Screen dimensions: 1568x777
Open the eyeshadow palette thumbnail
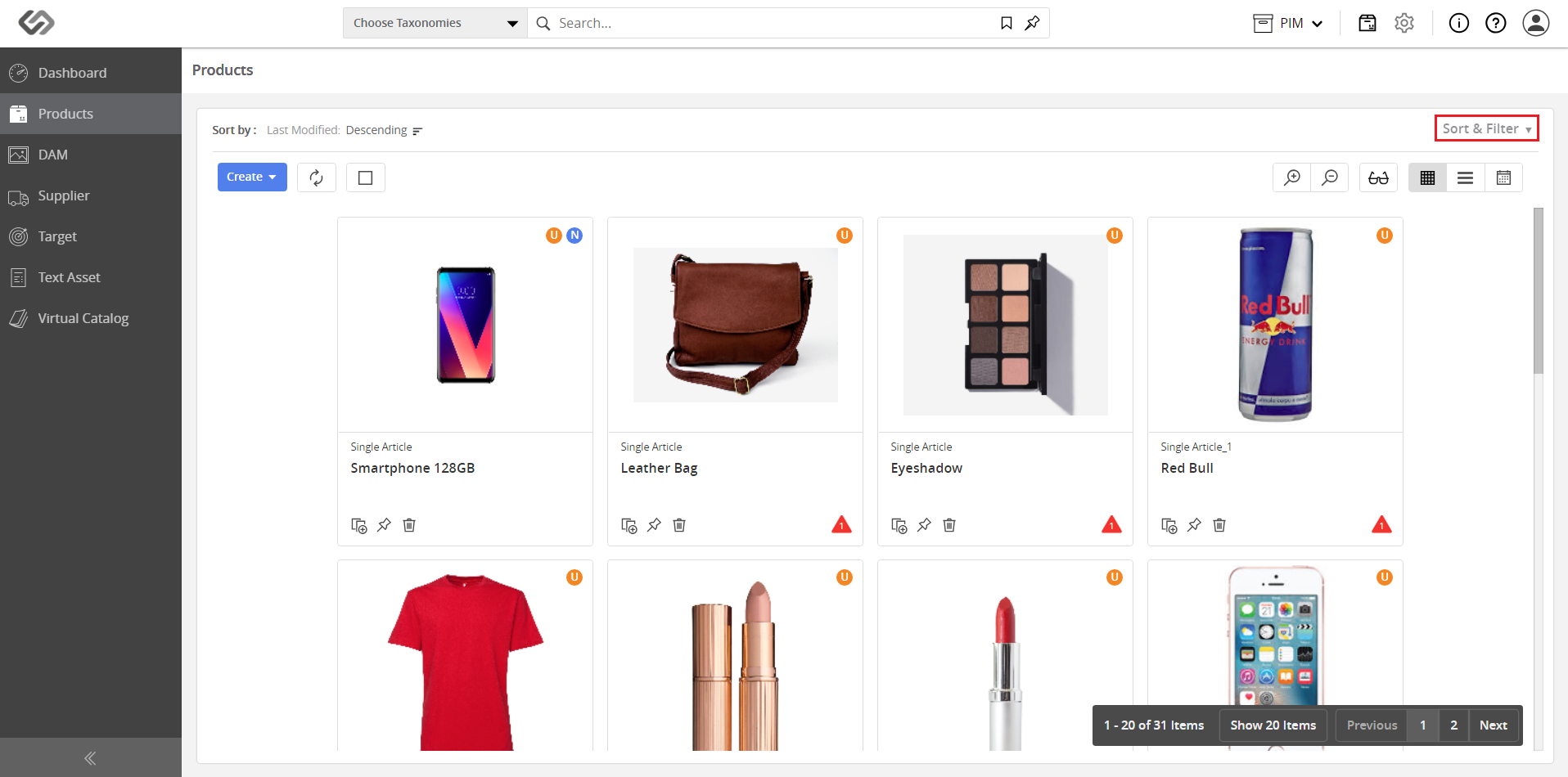point(1005,325)
